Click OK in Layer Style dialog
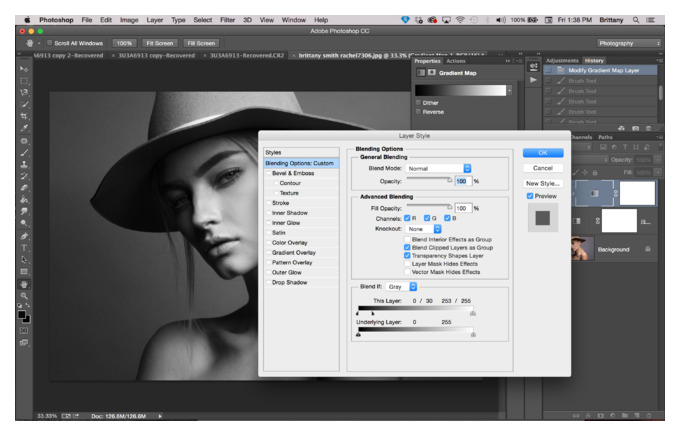Viewport: 680px width, 436px height. pyautogui.click(x=543, y=153)
